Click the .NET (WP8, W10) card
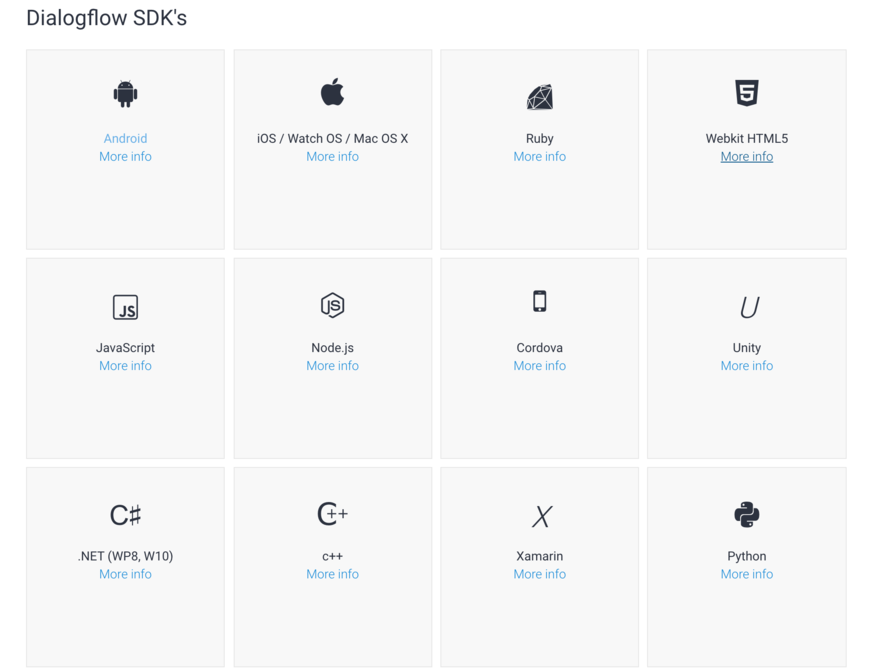 [x=125, y=556]
